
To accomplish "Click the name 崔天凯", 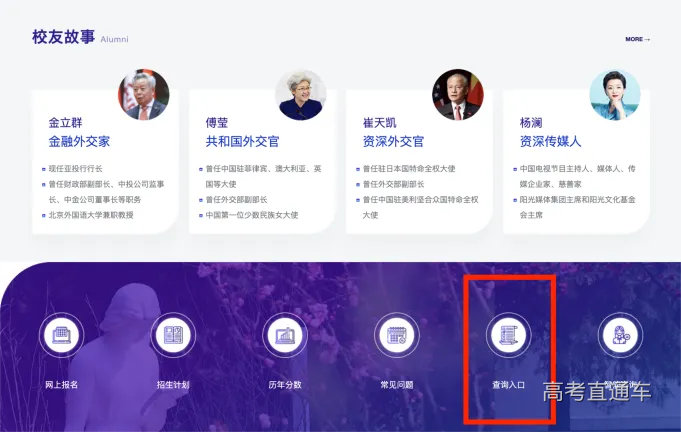I will click(x=380, y=123).
